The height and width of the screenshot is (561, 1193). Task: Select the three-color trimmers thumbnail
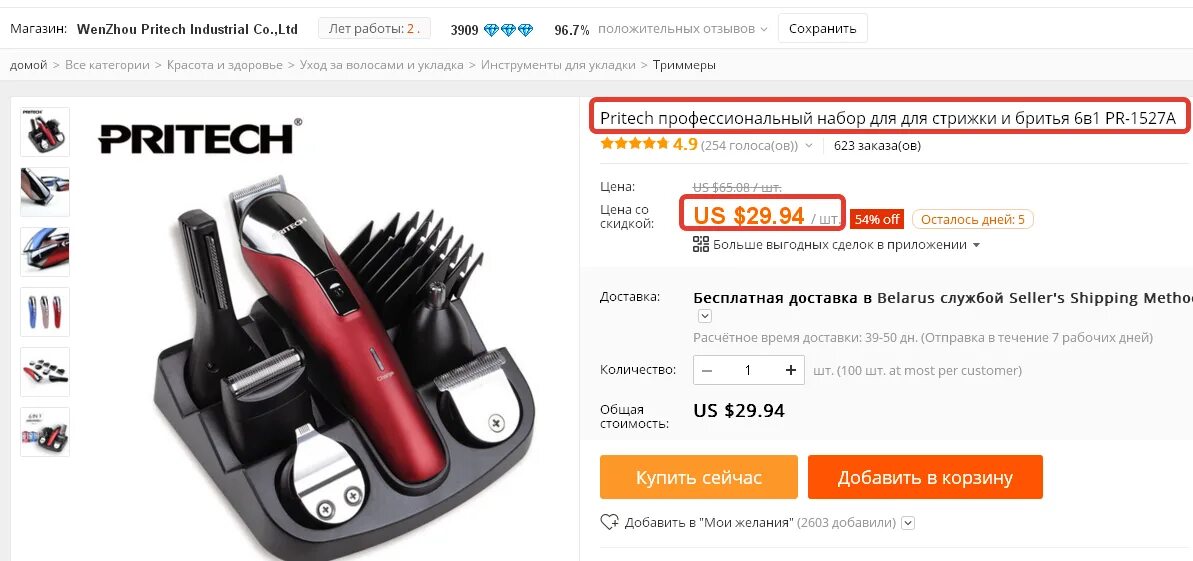click(45, 311)
